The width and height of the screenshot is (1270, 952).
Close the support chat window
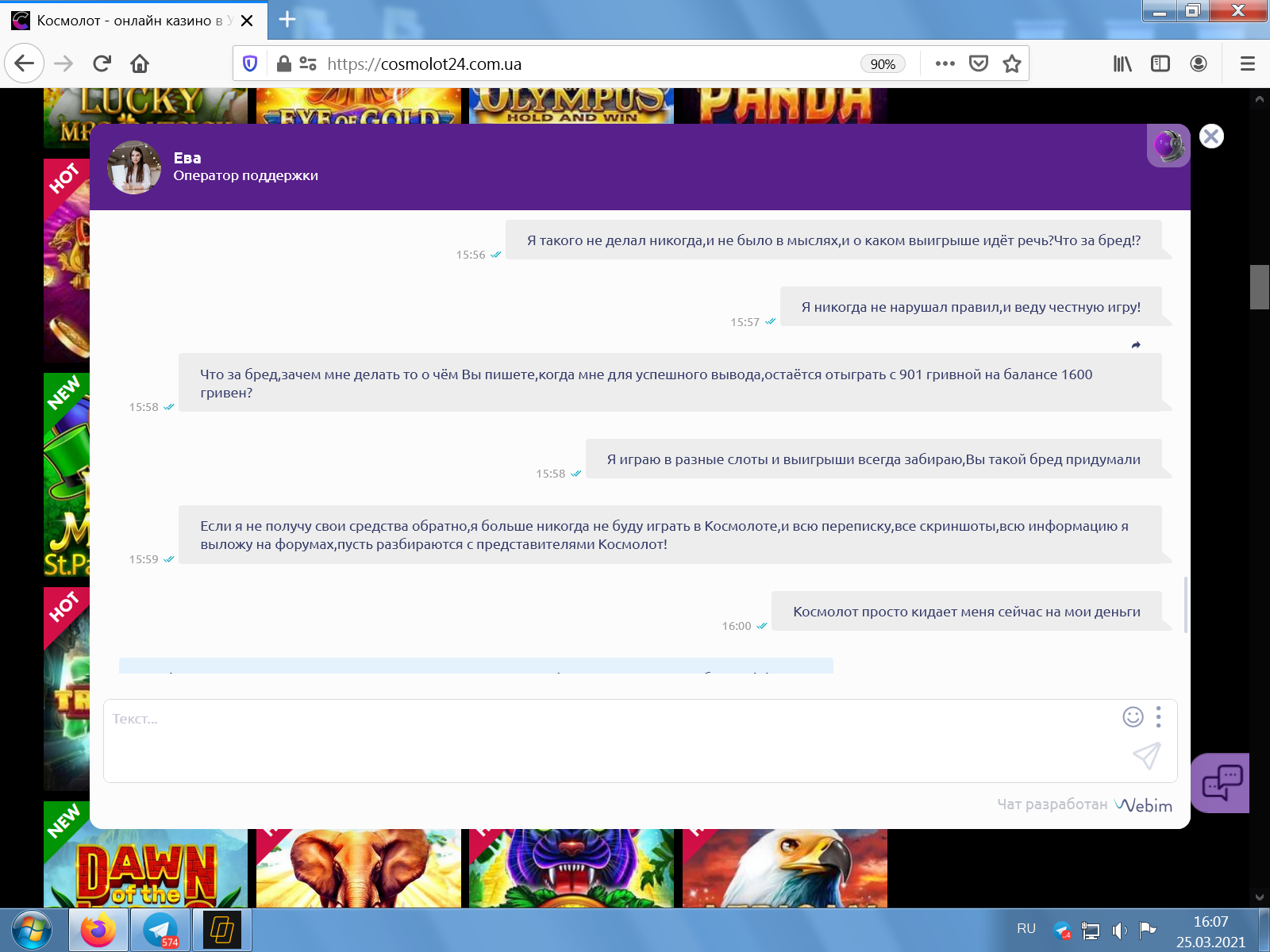pyautogui.click(x=1211, y=136)
